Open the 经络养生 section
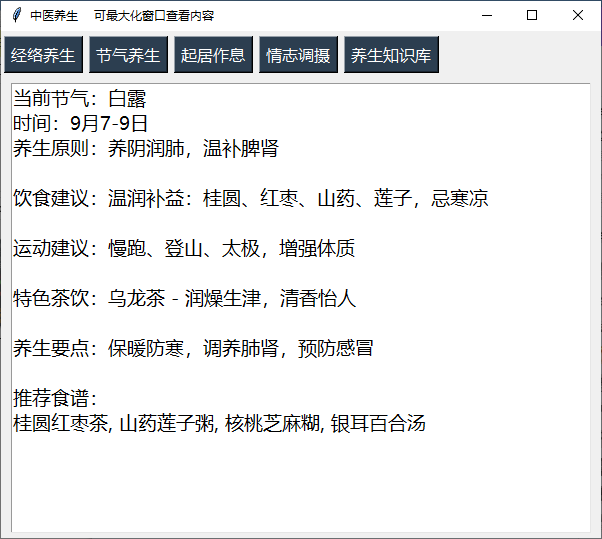Screen dimensions: 602x539 point(44,55)
